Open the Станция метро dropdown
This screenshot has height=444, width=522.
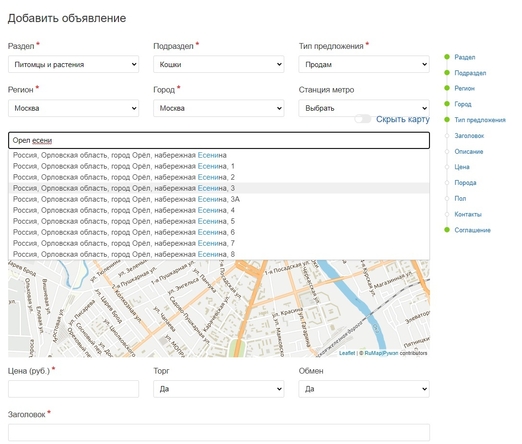click(364, 108)
